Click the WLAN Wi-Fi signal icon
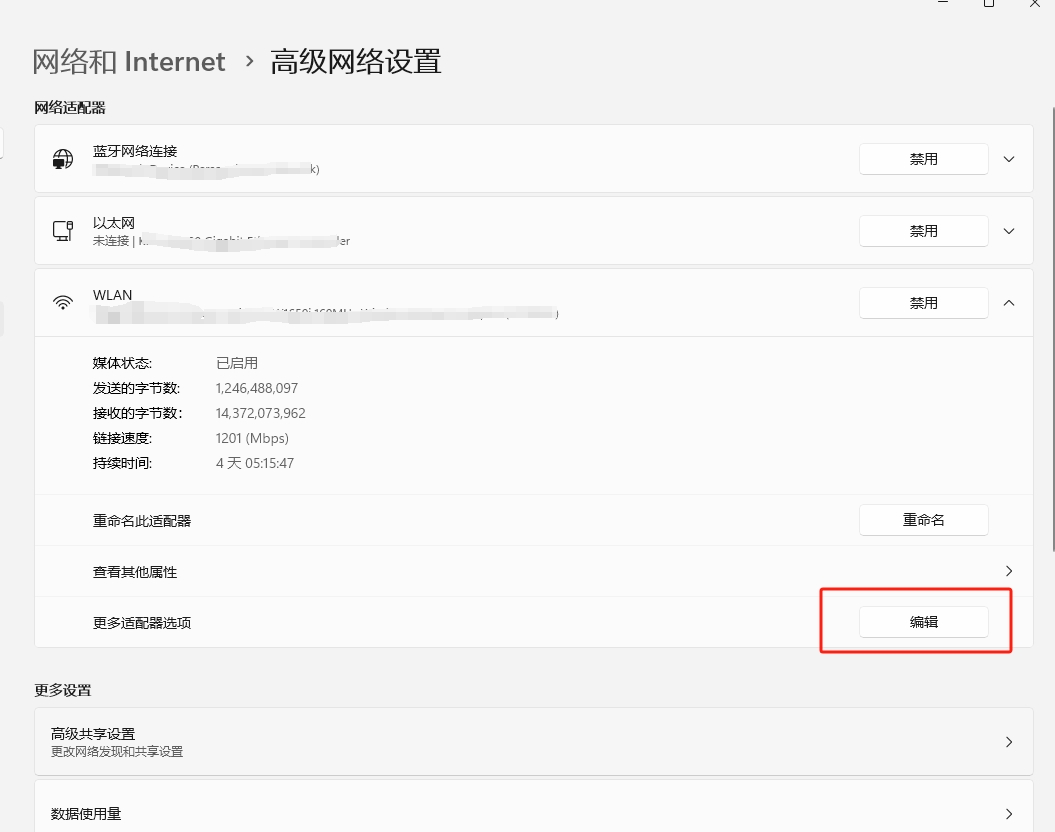The width and height of the screenshot is (1055, 832). [x=63, y=303]
